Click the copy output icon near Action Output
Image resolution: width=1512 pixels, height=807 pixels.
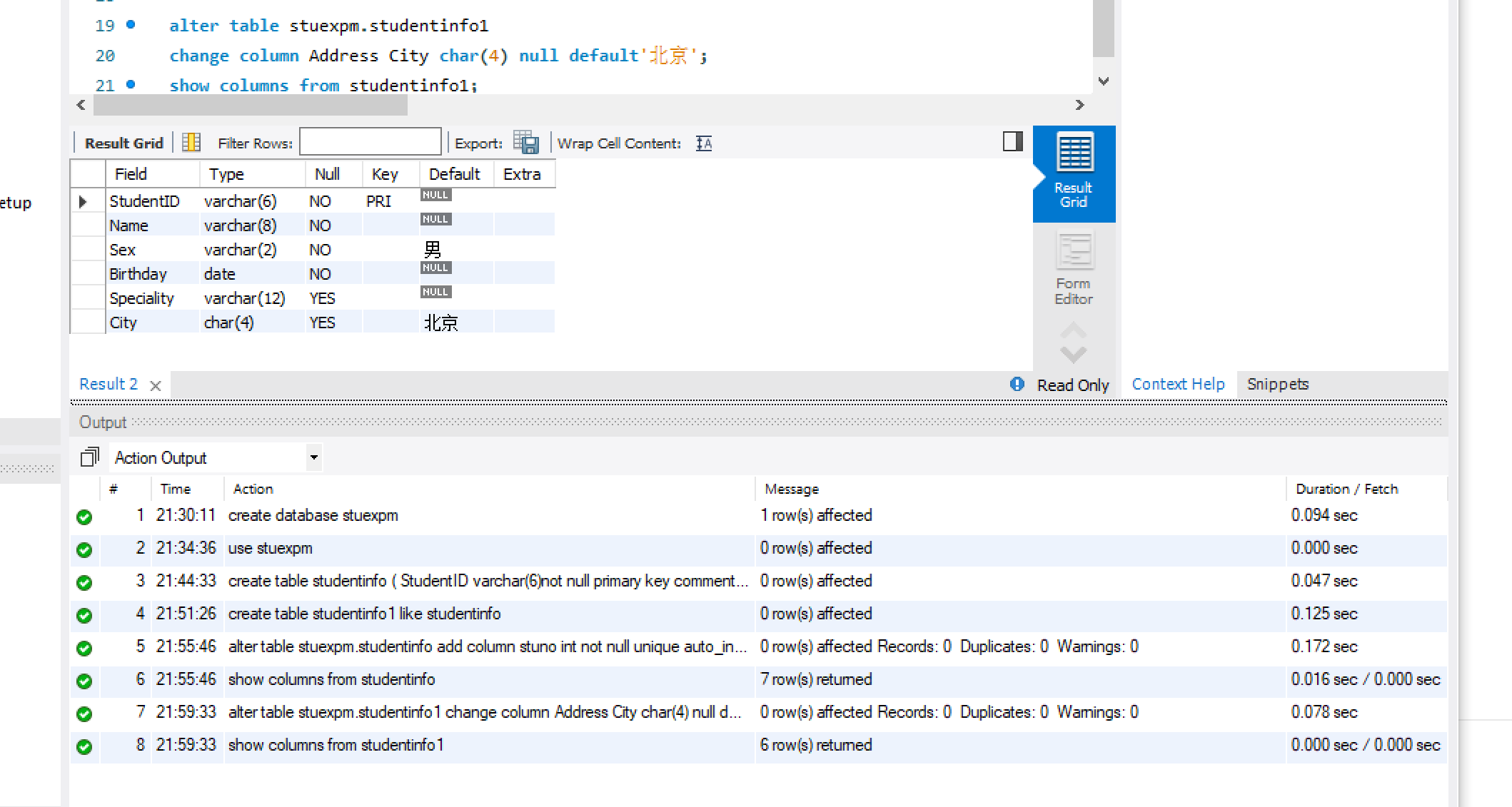89,457
